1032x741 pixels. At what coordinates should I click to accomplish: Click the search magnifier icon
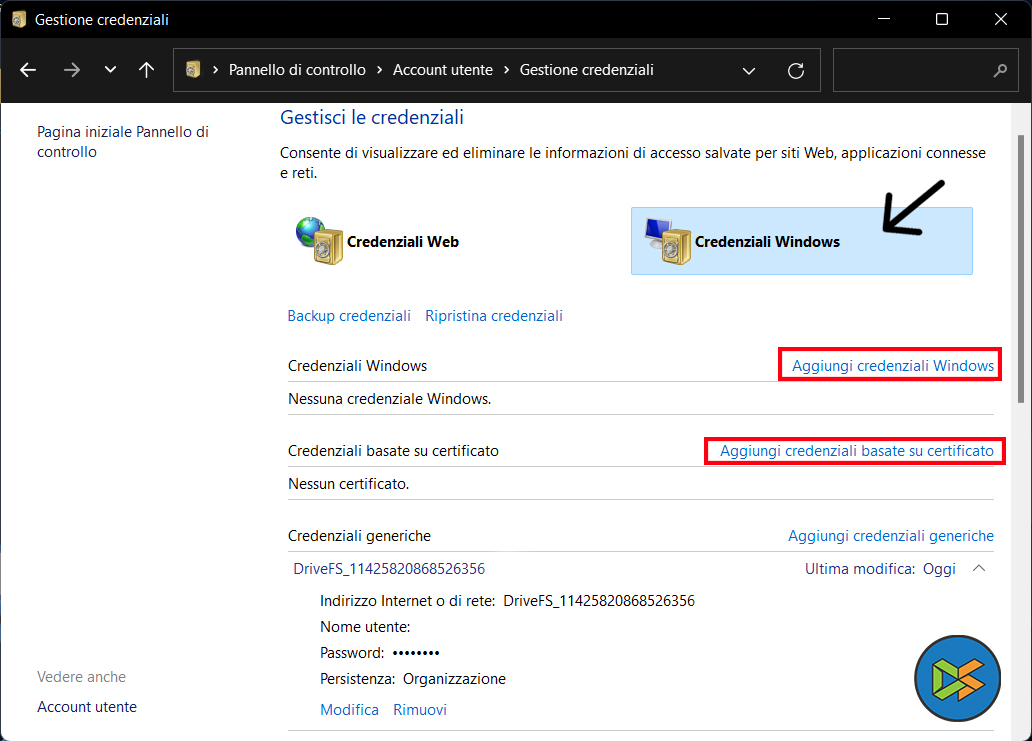point(999,71)
